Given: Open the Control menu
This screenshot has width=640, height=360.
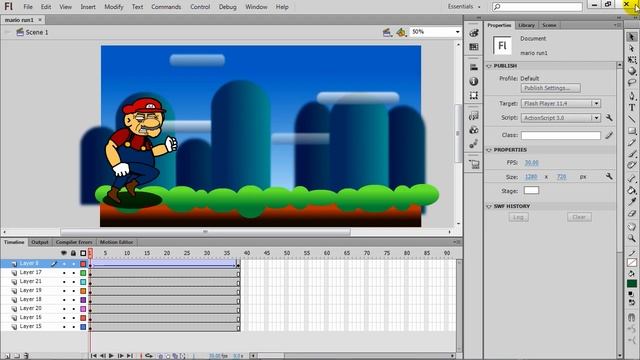Looking at the screenshot, I should (200, 7).
